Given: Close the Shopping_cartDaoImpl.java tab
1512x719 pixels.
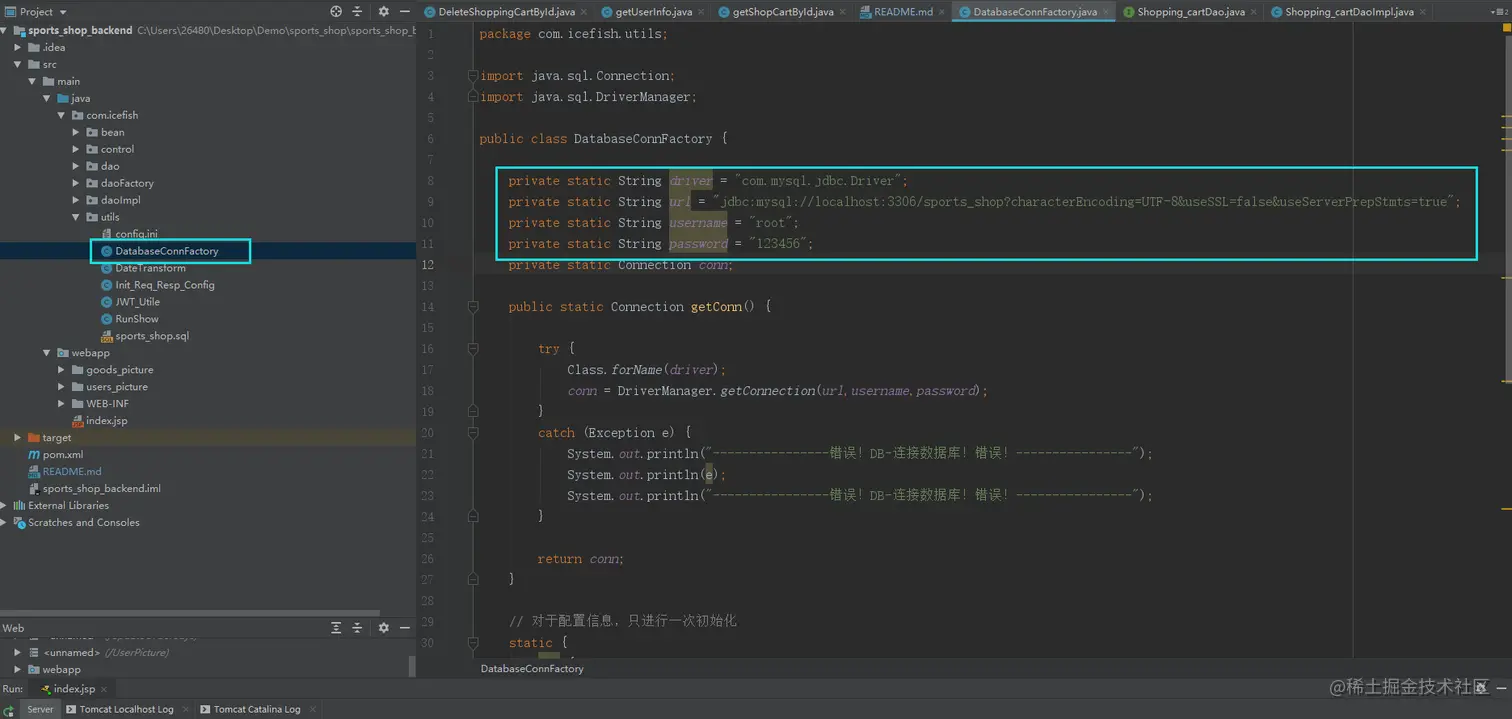Looking at the screenshot, I should (1423, 12).
